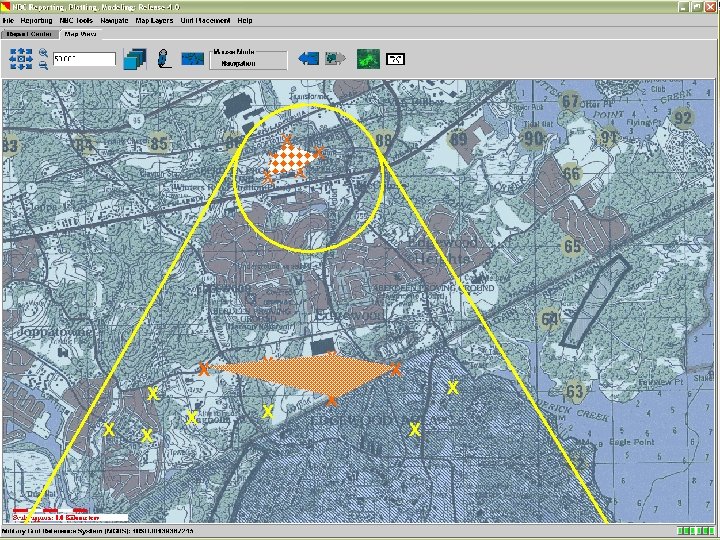
Task: Click the pointer tool icon
Action: [x=163, y=59]
